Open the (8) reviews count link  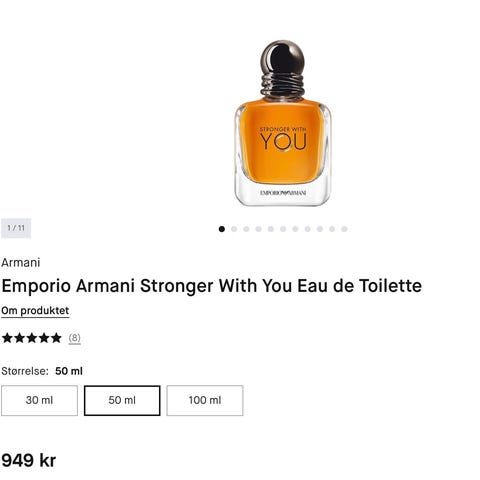click(75, 338)
